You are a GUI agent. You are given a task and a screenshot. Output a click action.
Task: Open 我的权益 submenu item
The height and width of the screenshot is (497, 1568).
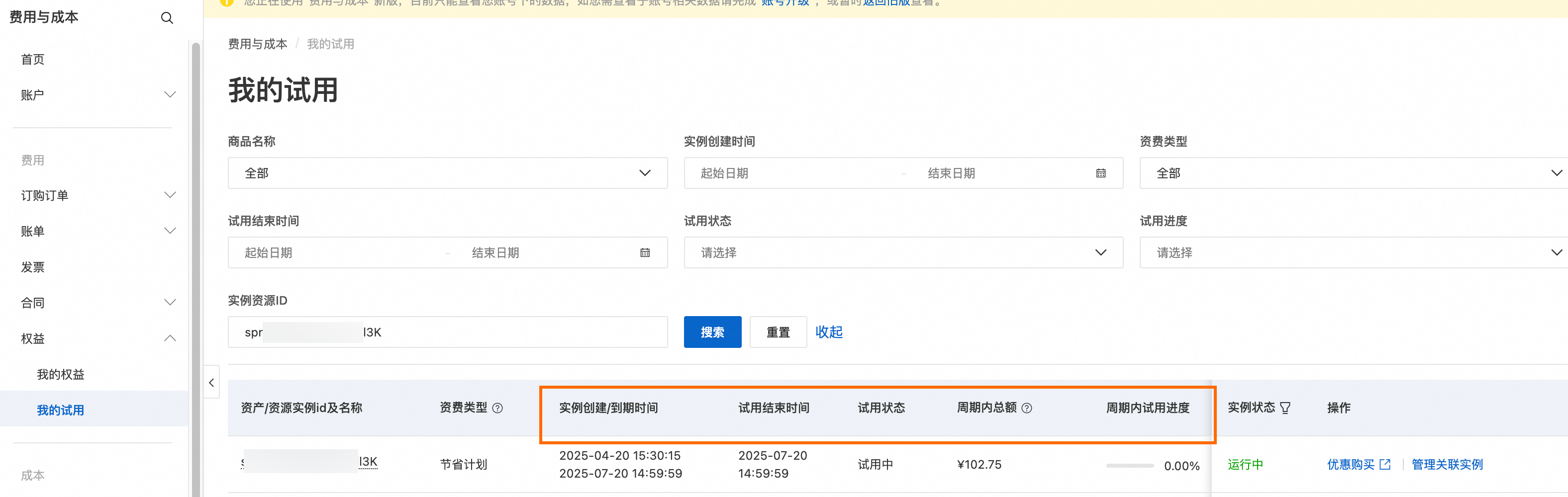[x=61, y=375]
